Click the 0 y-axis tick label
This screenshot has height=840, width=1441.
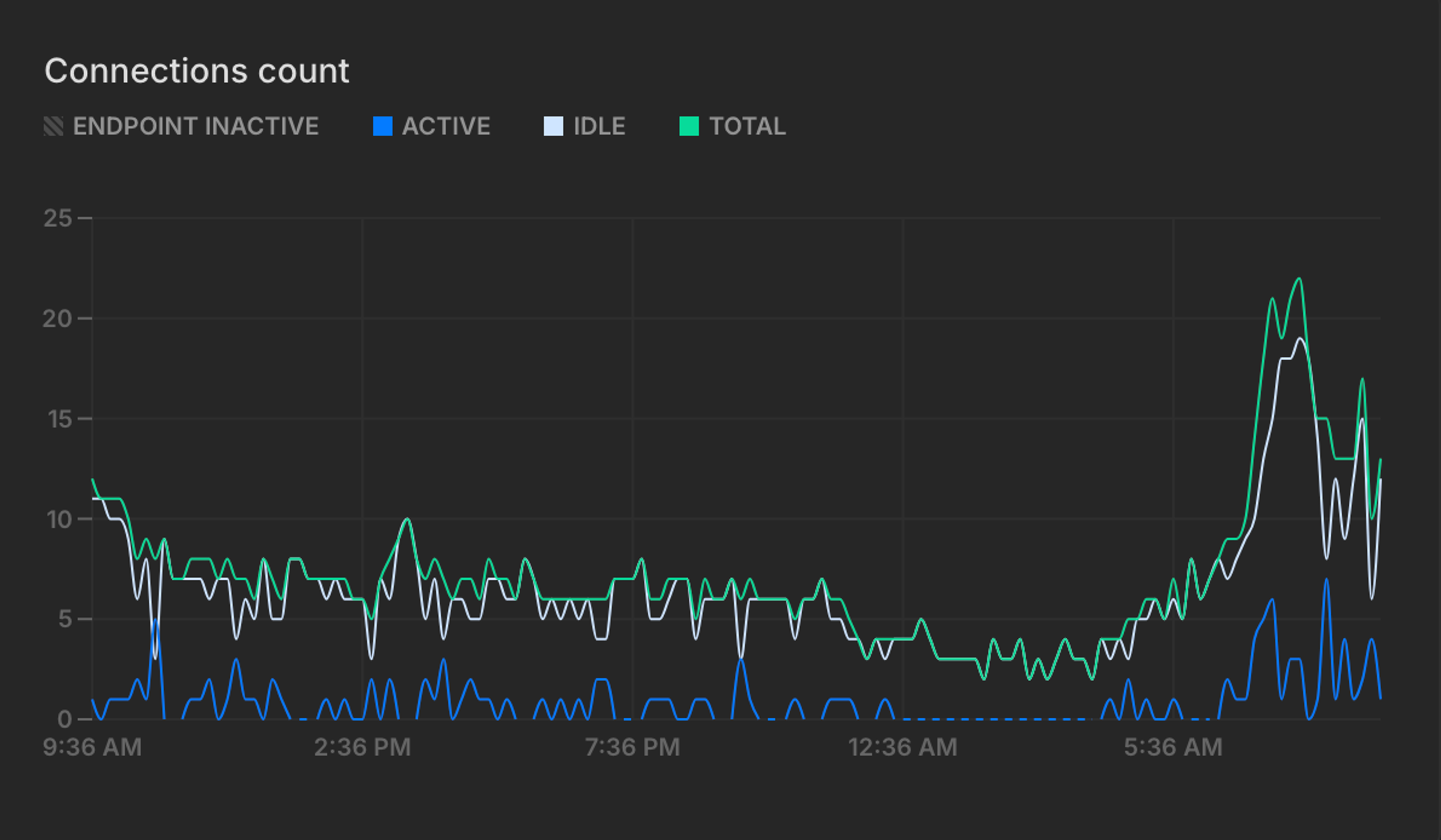65,719
